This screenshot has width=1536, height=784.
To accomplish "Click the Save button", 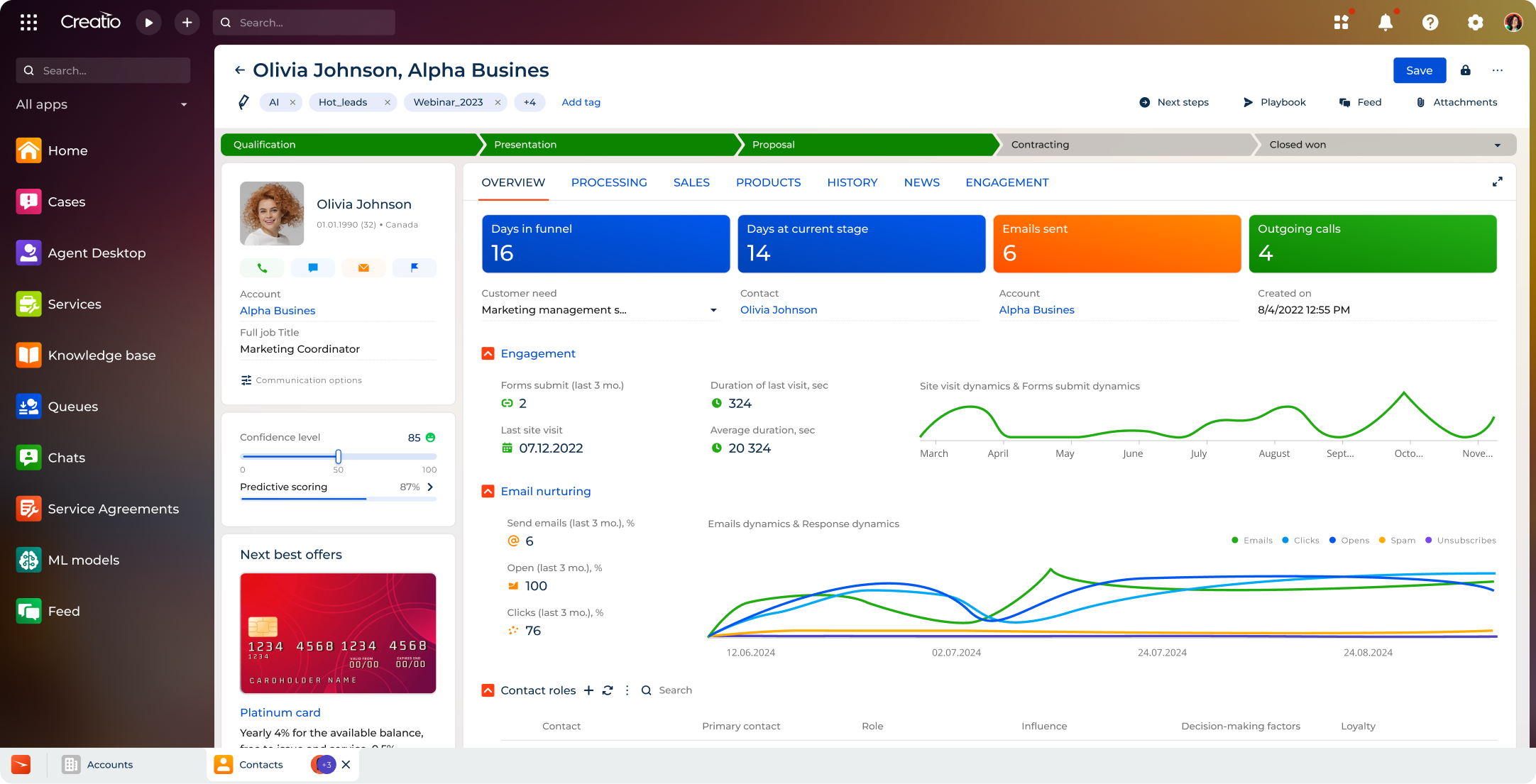I will pos(1419,70).
